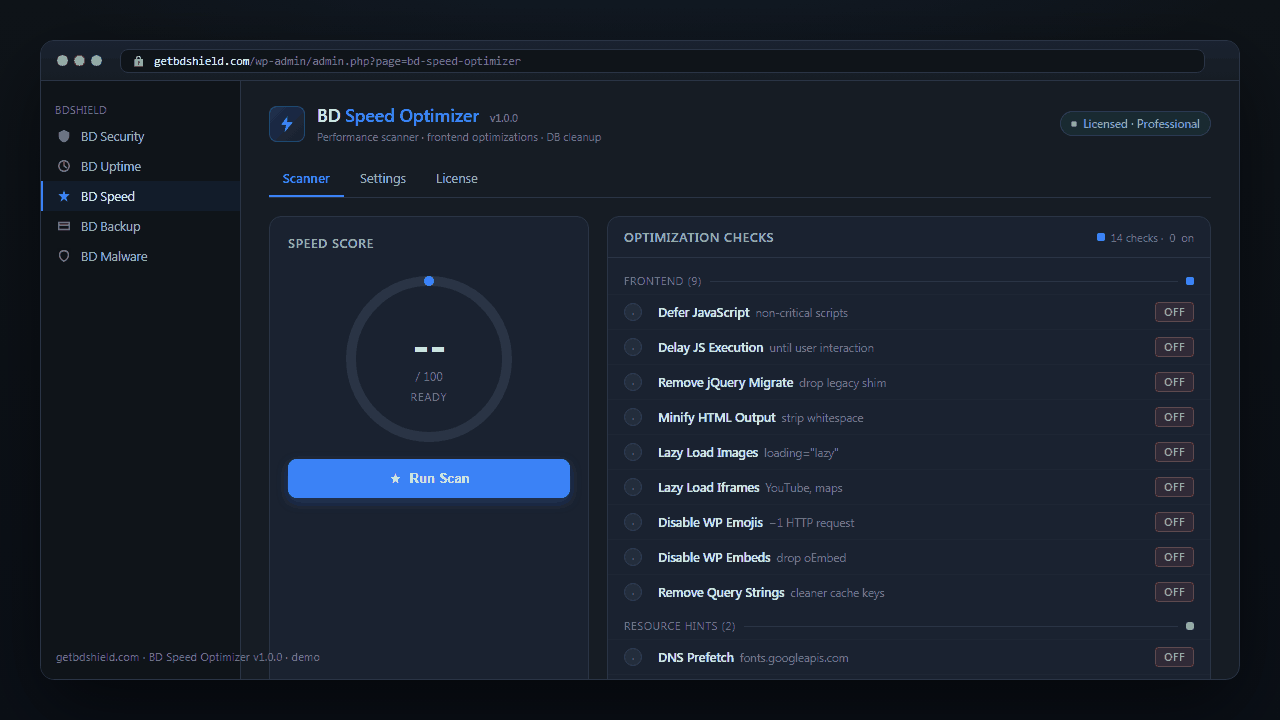Select the BD Speed star icon
1280x720 pixels.
point(64,196)
